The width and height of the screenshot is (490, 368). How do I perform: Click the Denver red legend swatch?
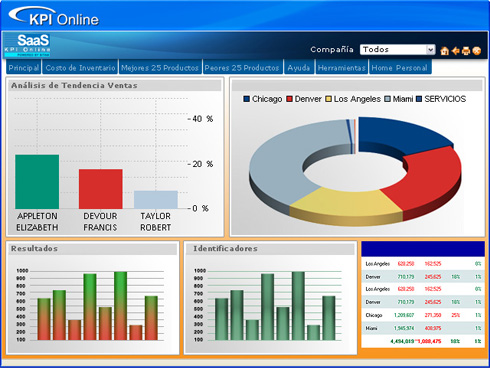[290, 99]
